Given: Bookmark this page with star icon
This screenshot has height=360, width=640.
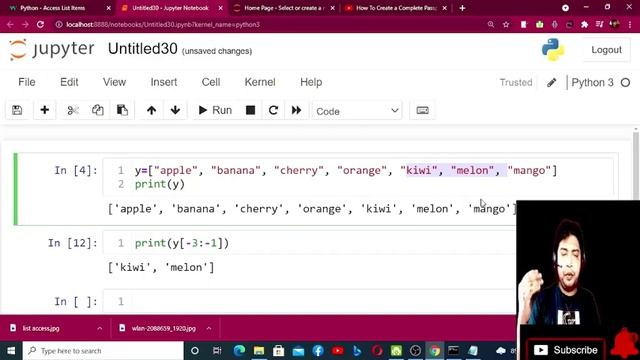Looking at the screenshot, I should pos(506,24).
